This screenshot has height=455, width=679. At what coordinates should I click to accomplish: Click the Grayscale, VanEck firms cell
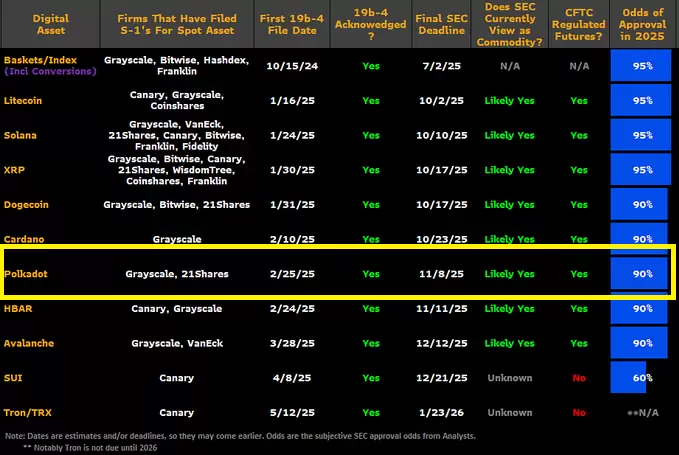[x=177, y=343]
